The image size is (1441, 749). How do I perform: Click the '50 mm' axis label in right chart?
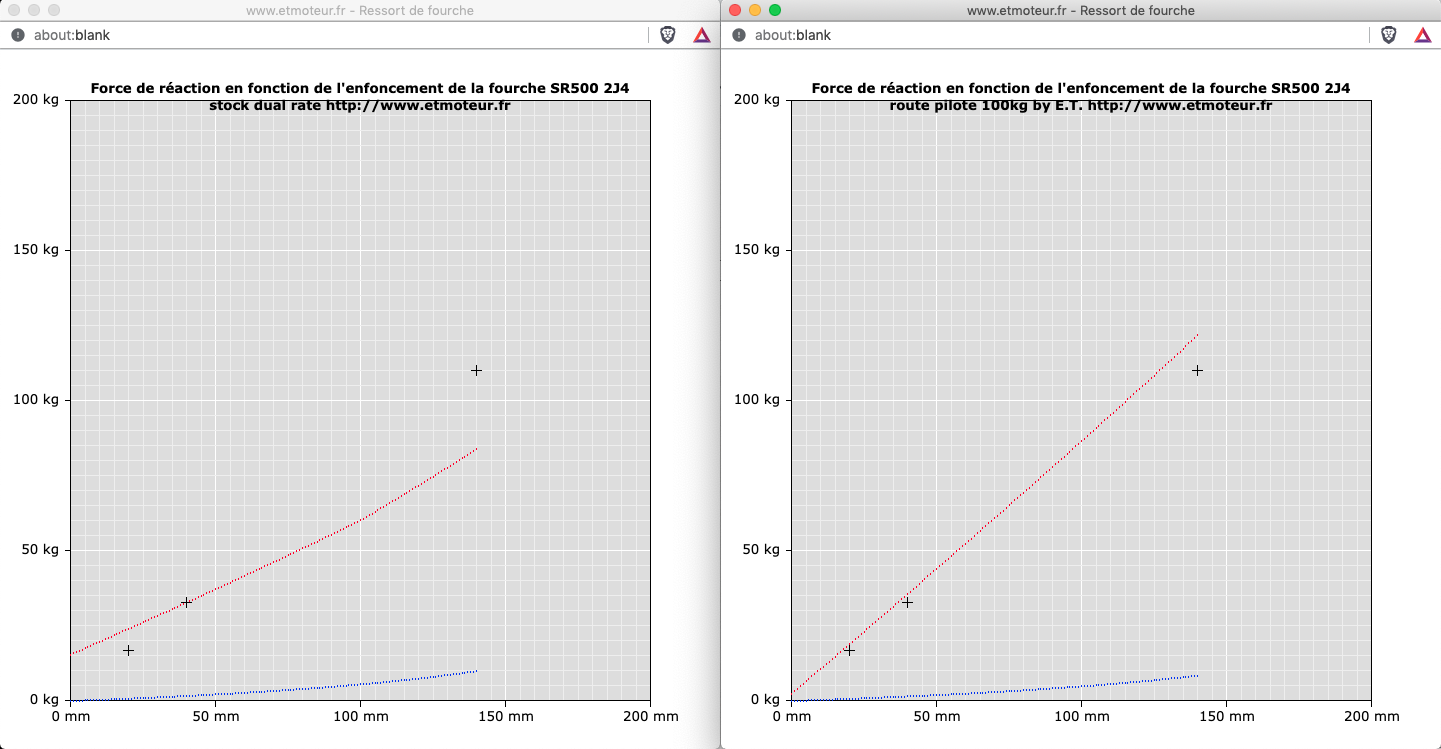(x=936, y=717)
